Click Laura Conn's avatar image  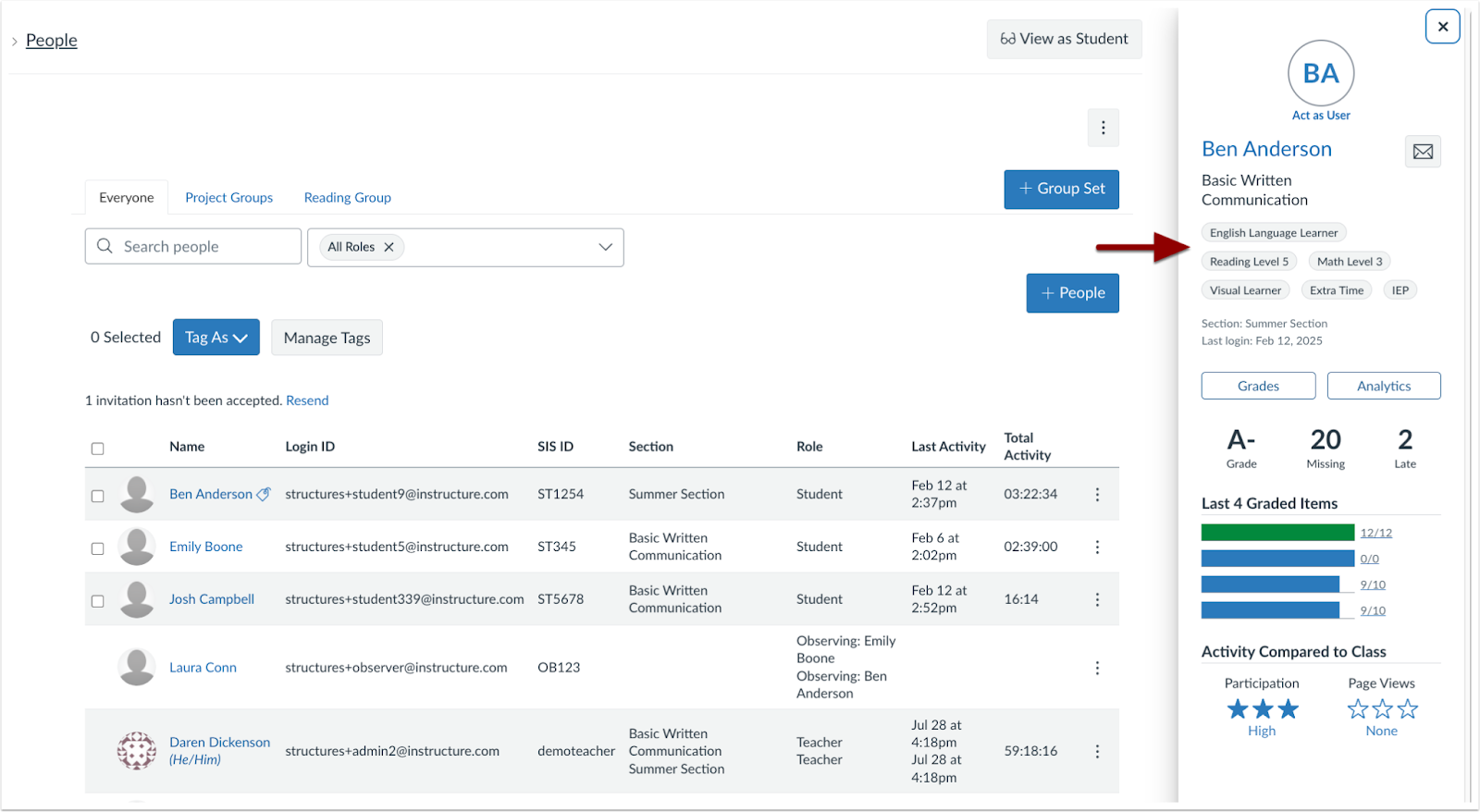137,668
